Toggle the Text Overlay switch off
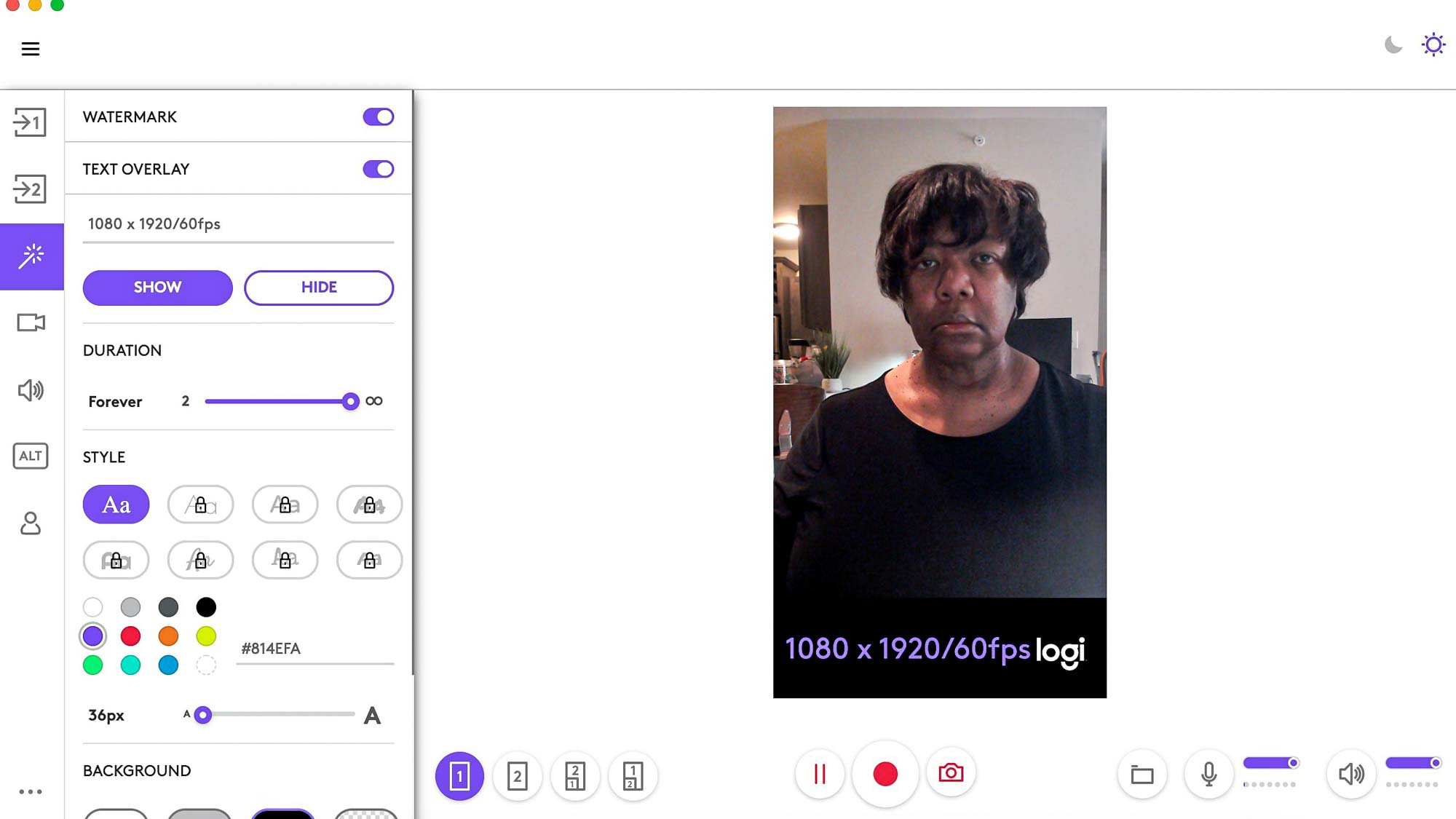The width and height of the screenshot is (1456, 819). coord(378,168)
